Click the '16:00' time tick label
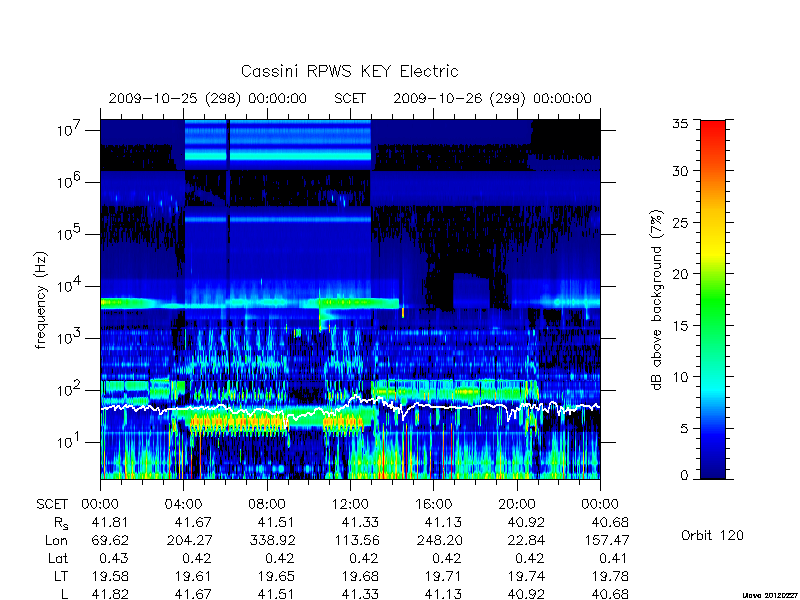The image size is (800, 600). click(x=433, y=504)
